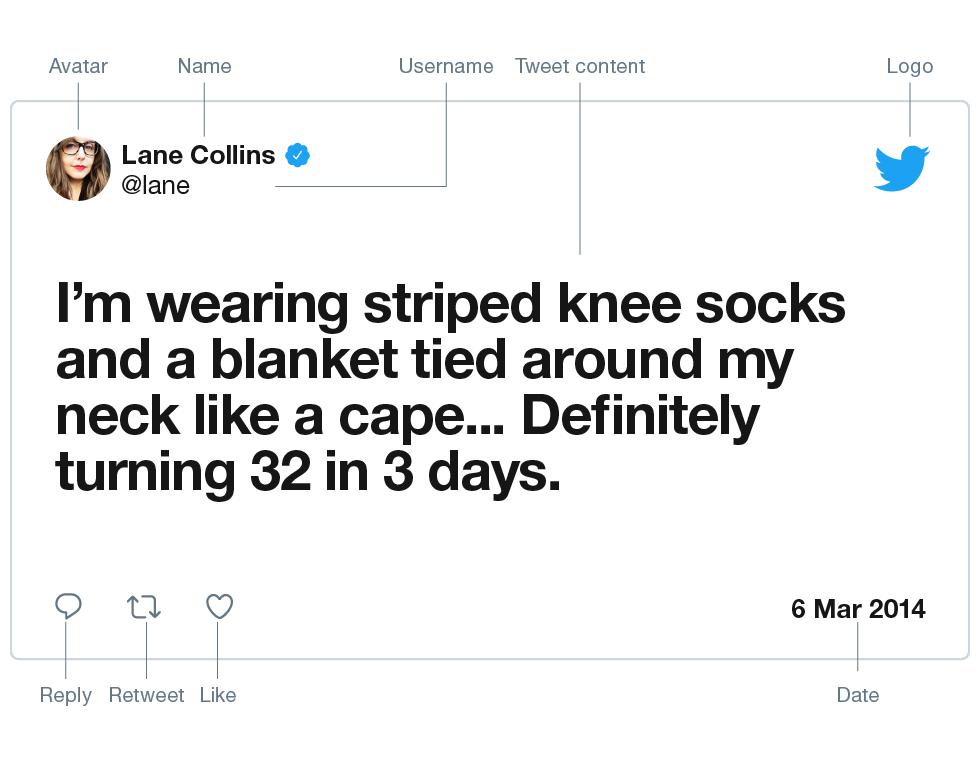Screen dimensions: 980x761
Task: Click the Like annotation label below the card
Action: [x=218, y=695]
